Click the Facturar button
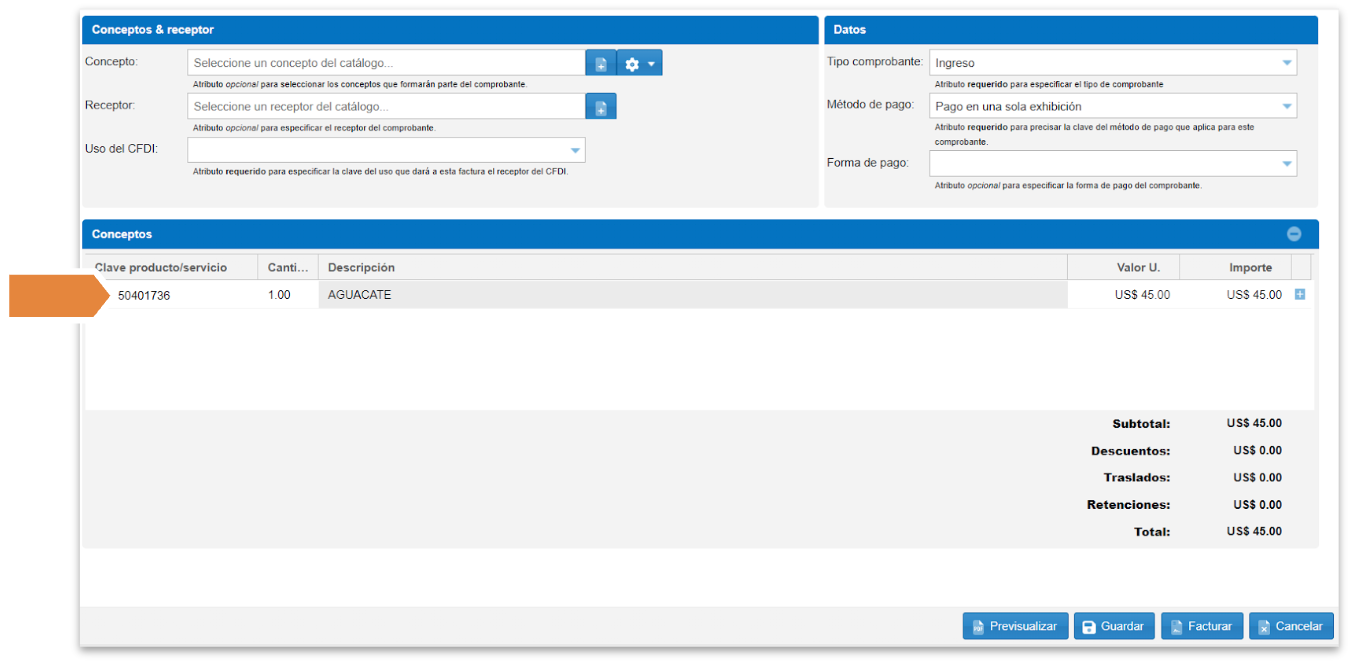Image resolution: width=1348 pixels, height=662 pixels. 1201,626
